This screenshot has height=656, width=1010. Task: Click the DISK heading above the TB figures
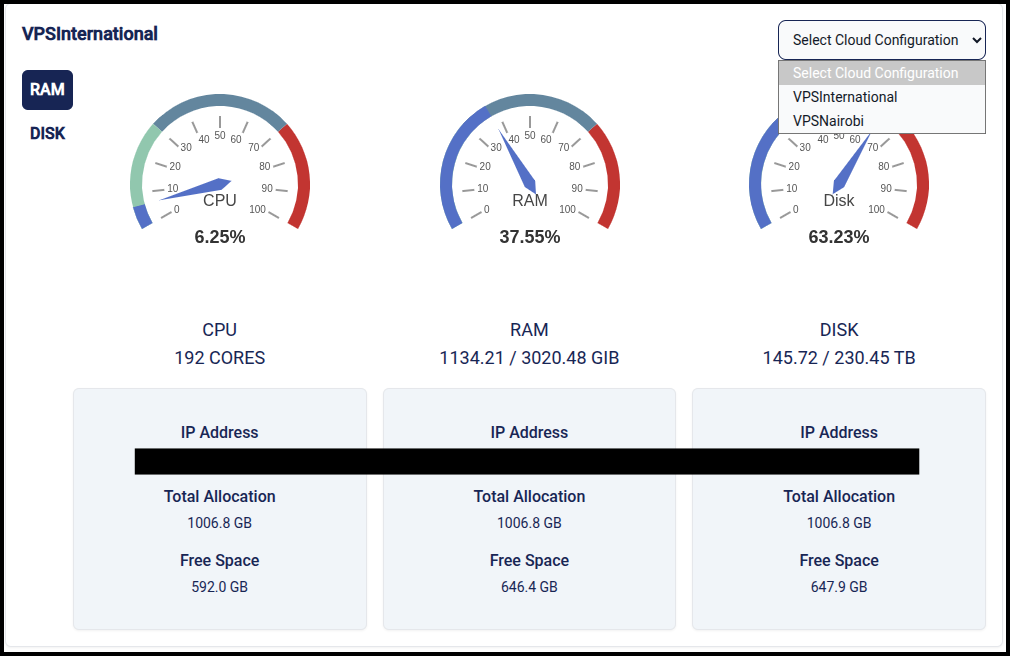839,330
